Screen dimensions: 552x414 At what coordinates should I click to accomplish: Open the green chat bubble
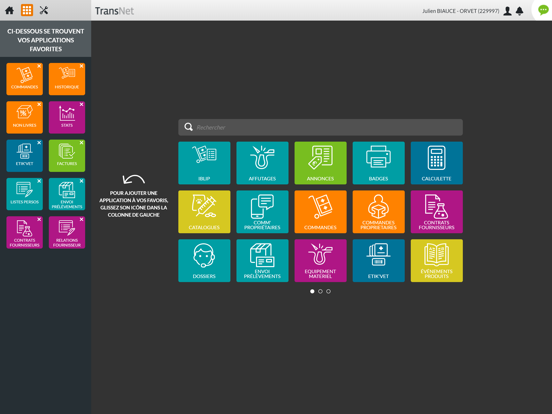[543, 10]
